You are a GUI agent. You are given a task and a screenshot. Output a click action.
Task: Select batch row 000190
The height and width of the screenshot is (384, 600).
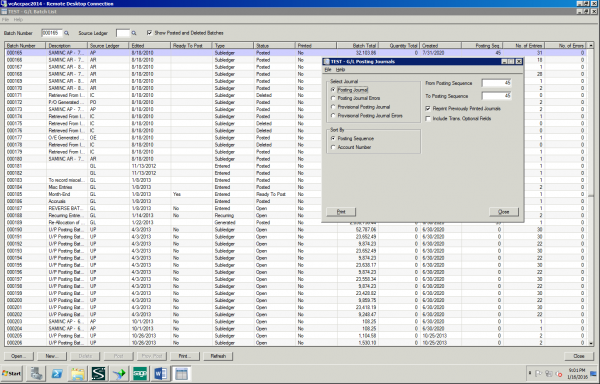295,229
